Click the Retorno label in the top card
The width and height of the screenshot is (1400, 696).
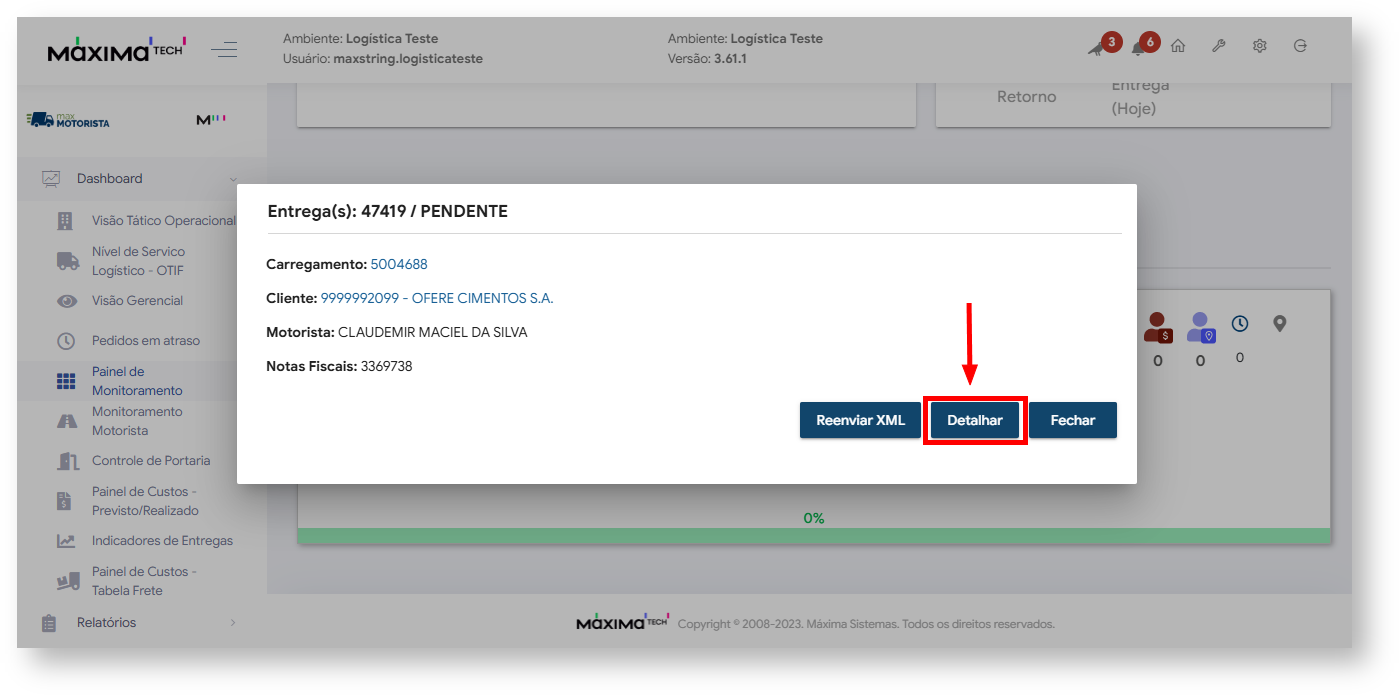pos(1027,97)
